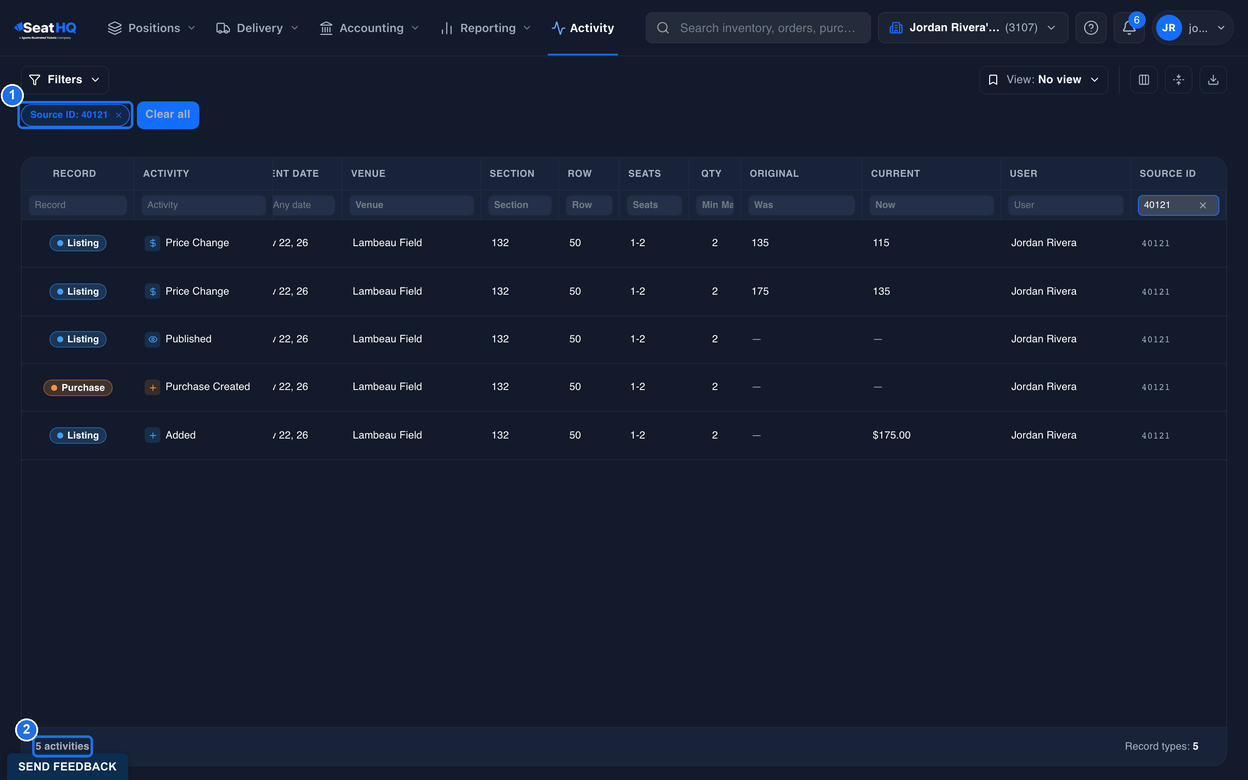The width and height of the screenshot is (1248, 780).
Task: Click the account building icon
Action: pos(896,28)
